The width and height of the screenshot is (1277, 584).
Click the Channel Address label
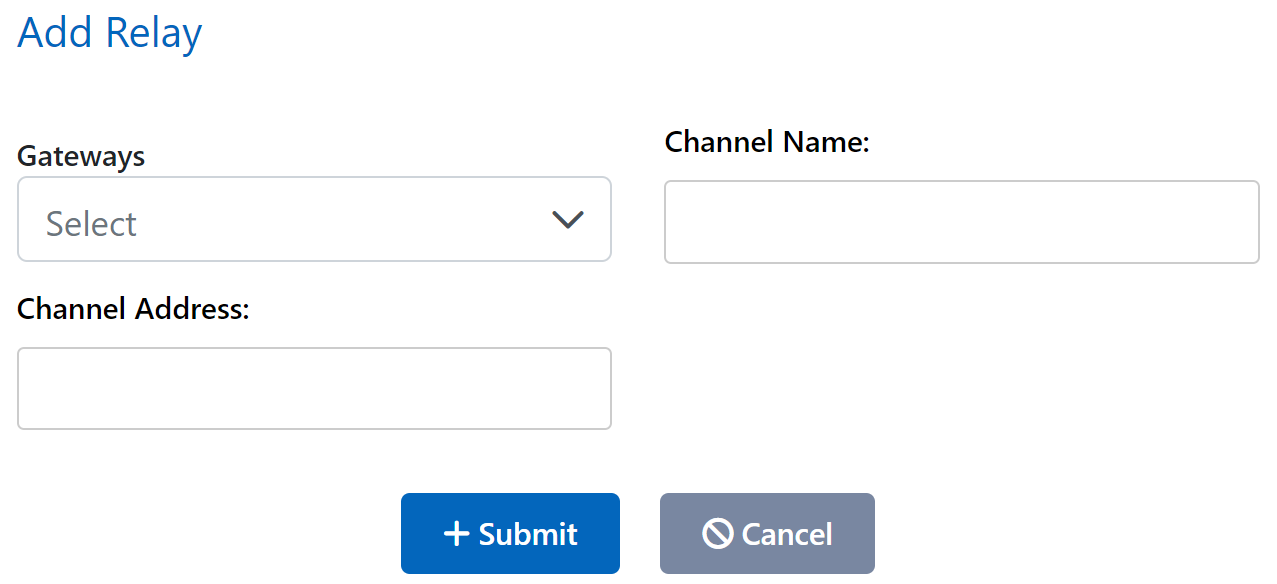(132, 309)
